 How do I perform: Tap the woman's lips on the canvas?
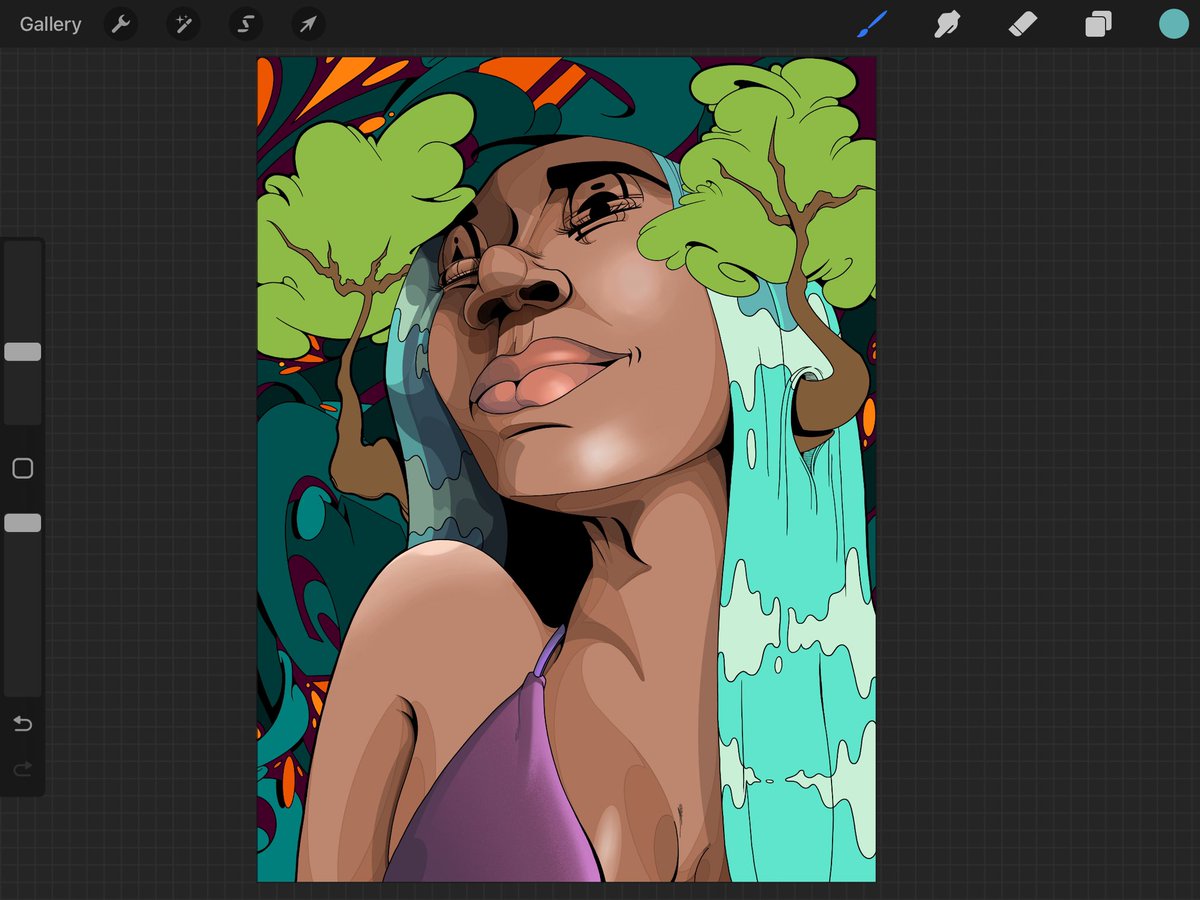pyautogui.click(x=545, y=375)
